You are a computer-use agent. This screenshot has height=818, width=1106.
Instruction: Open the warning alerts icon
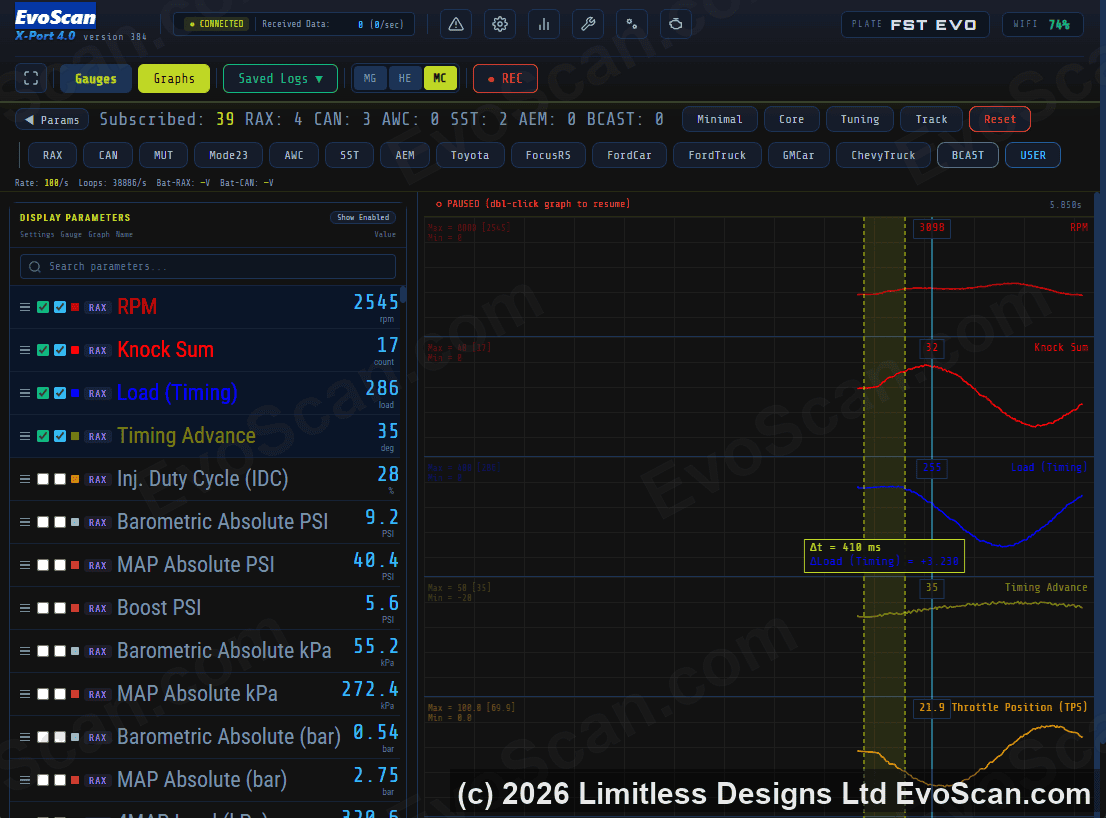[x=456, y=24]
